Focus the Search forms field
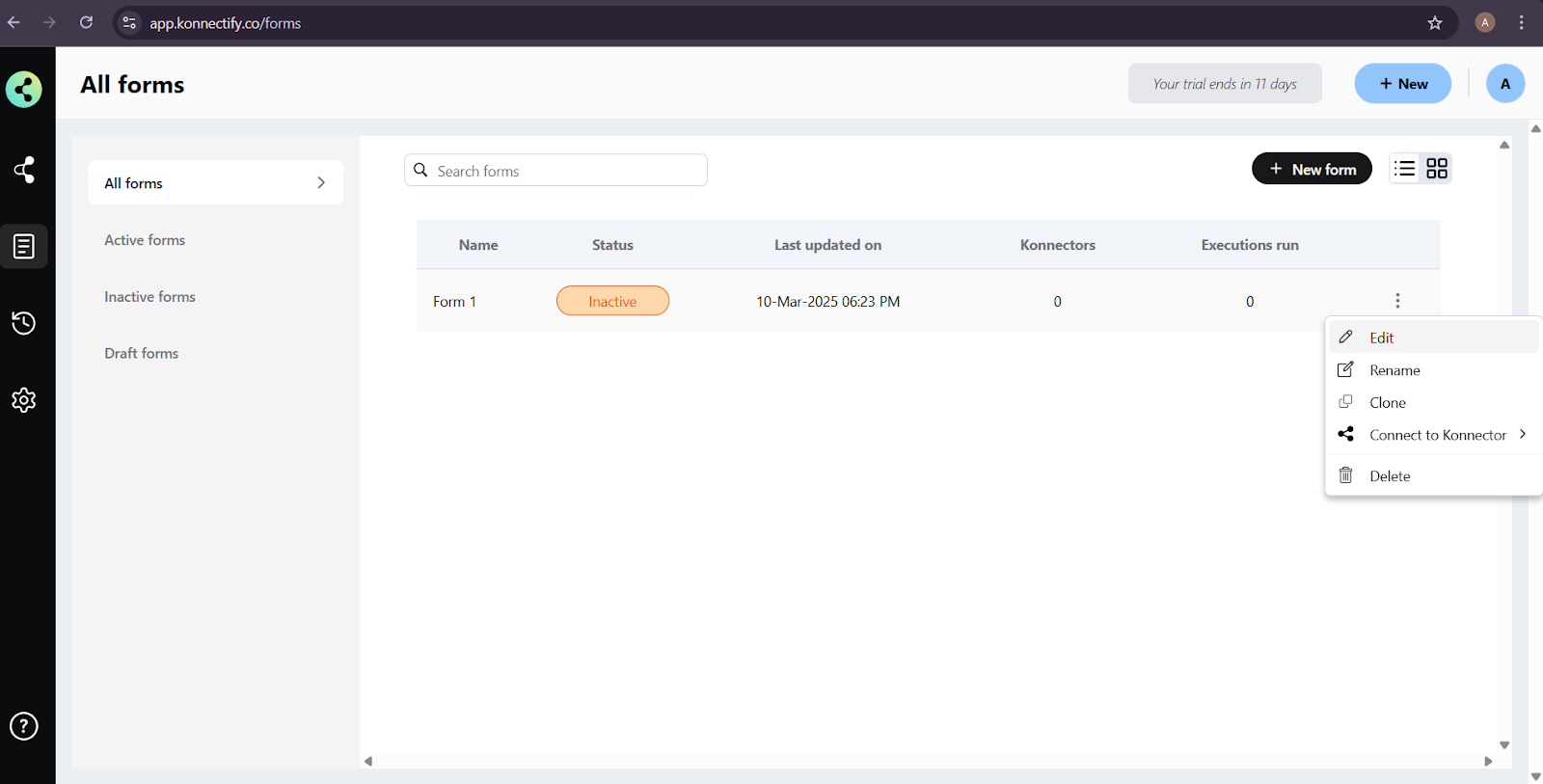The height and width of the screenshot is (784, 1543). coord(555,170)
